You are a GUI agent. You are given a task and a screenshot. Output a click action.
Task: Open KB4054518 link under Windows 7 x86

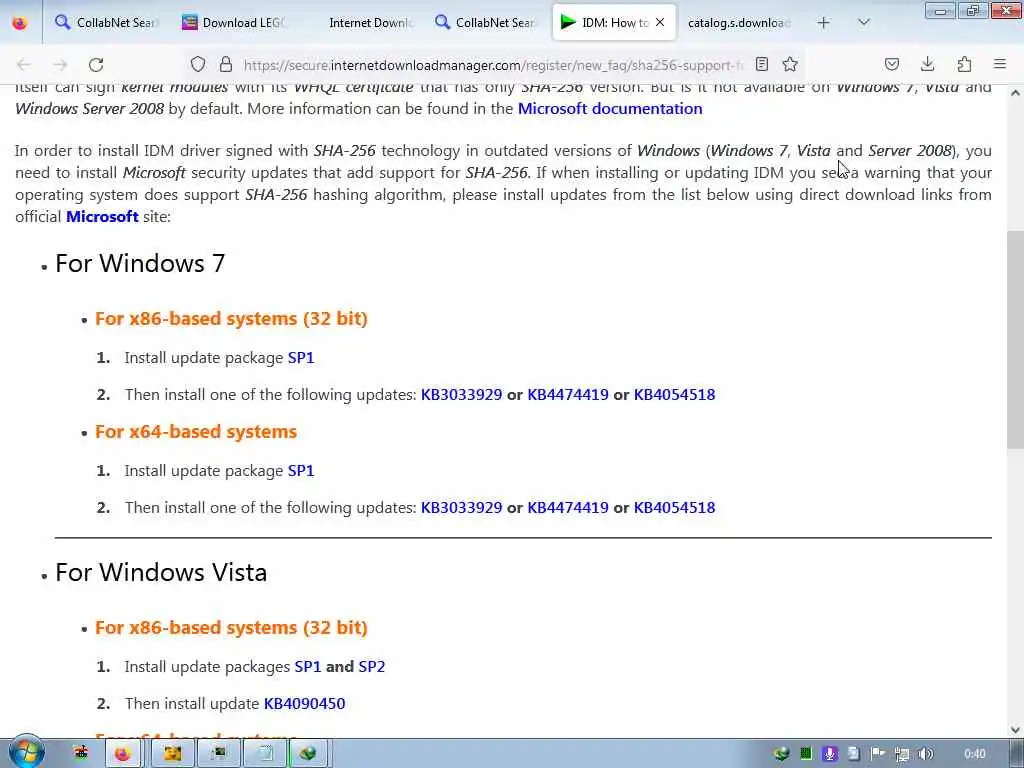[675, 394]
